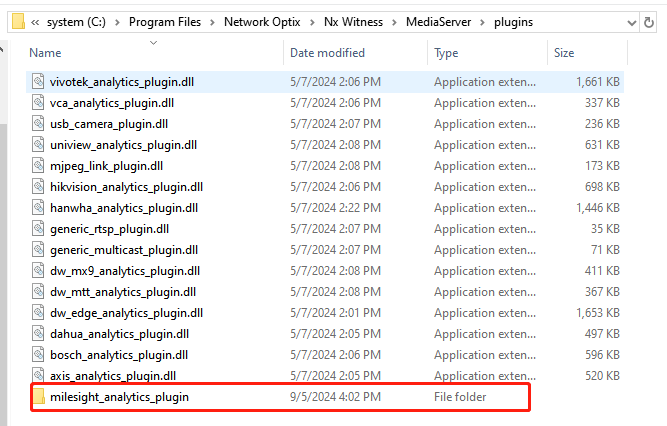The image size is (667, 426).
Task: Click the hikvision_analytics_plugin.dll file icon
Action: point(38,186)
